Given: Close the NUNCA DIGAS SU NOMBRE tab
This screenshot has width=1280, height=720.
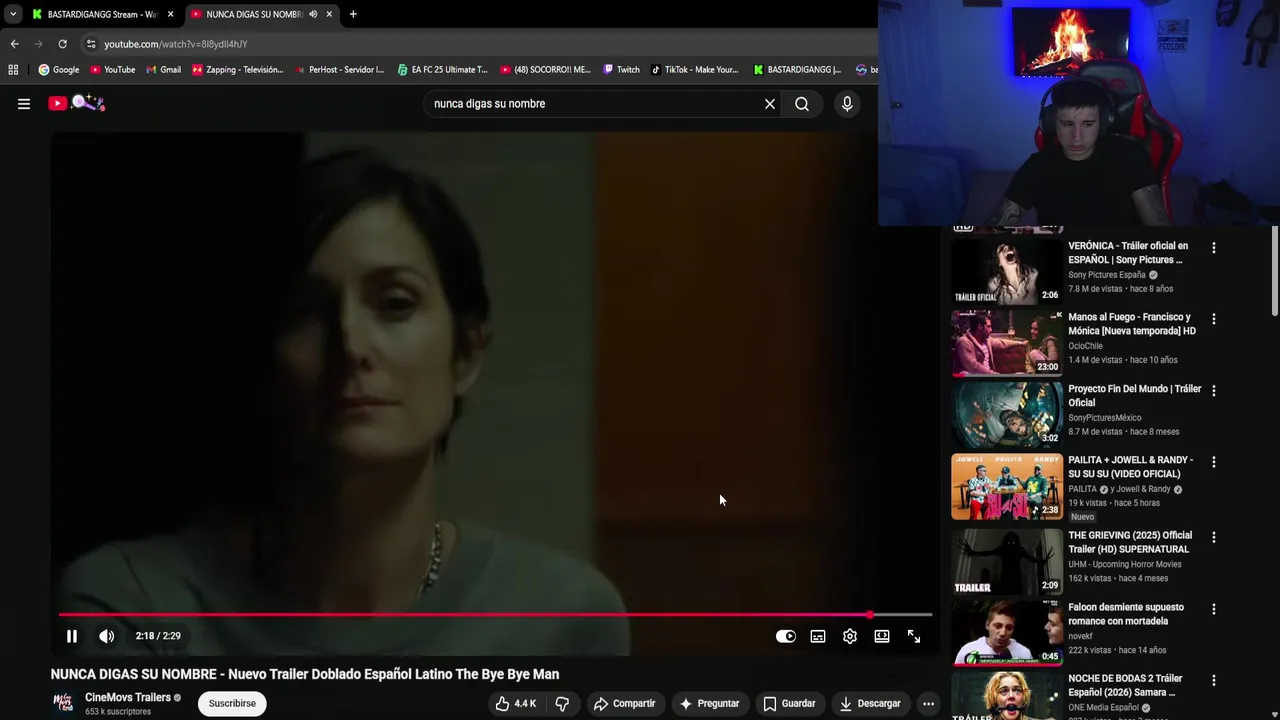Looking at the screenshot, I should [x=329, y=14].
